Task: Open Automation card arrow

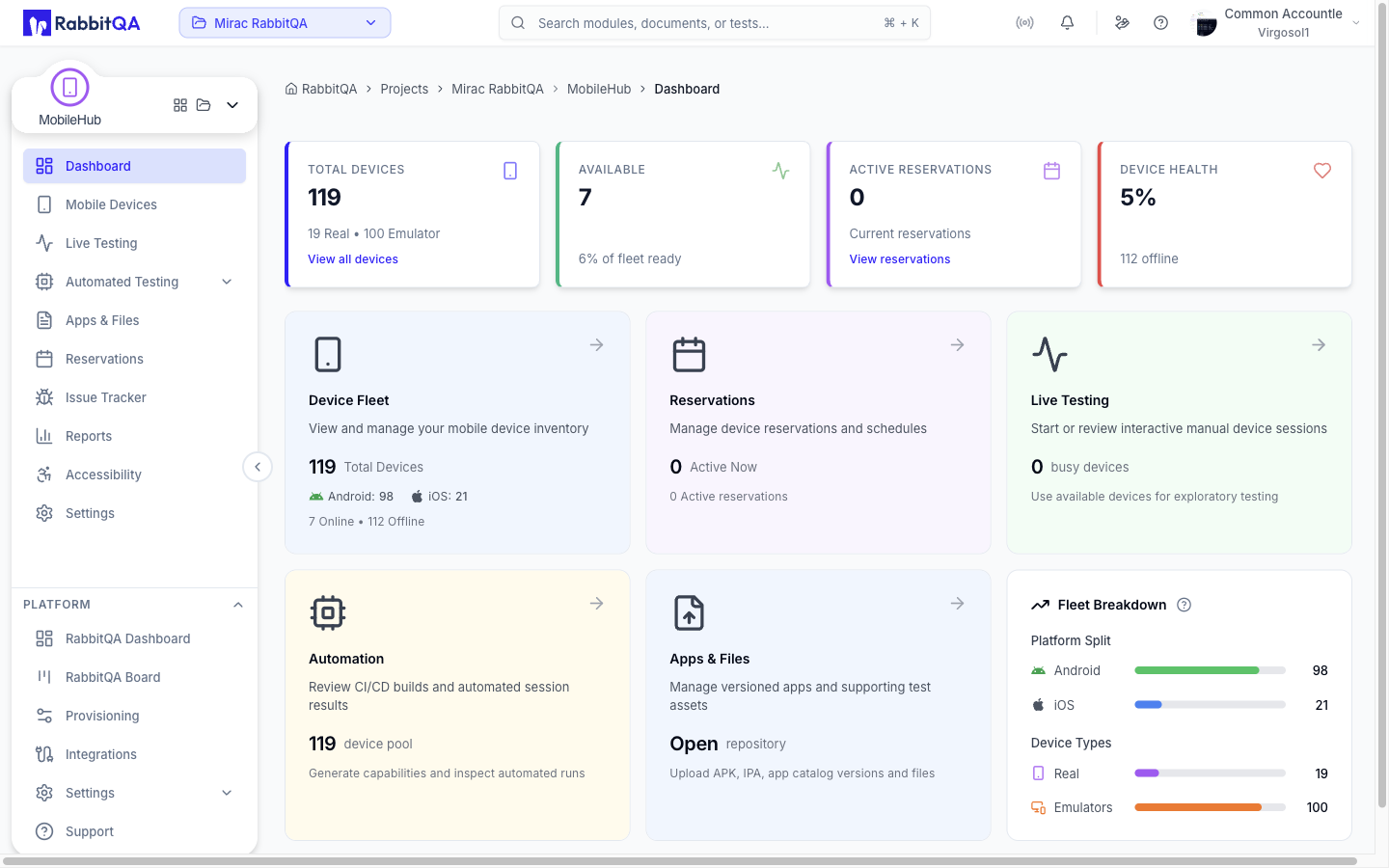Action: (x=597, y=603)
